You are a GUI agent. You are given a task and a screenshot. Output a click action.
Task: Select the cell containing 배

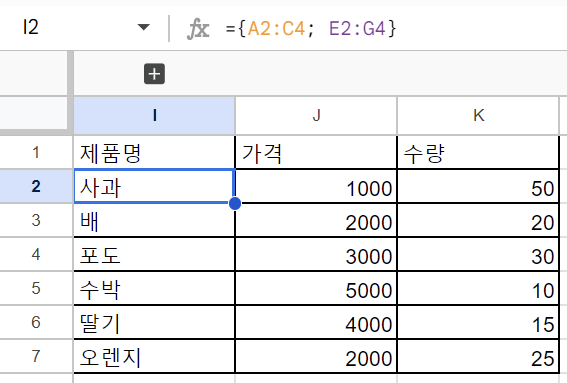pyautogui.click(x=154, y=220)
